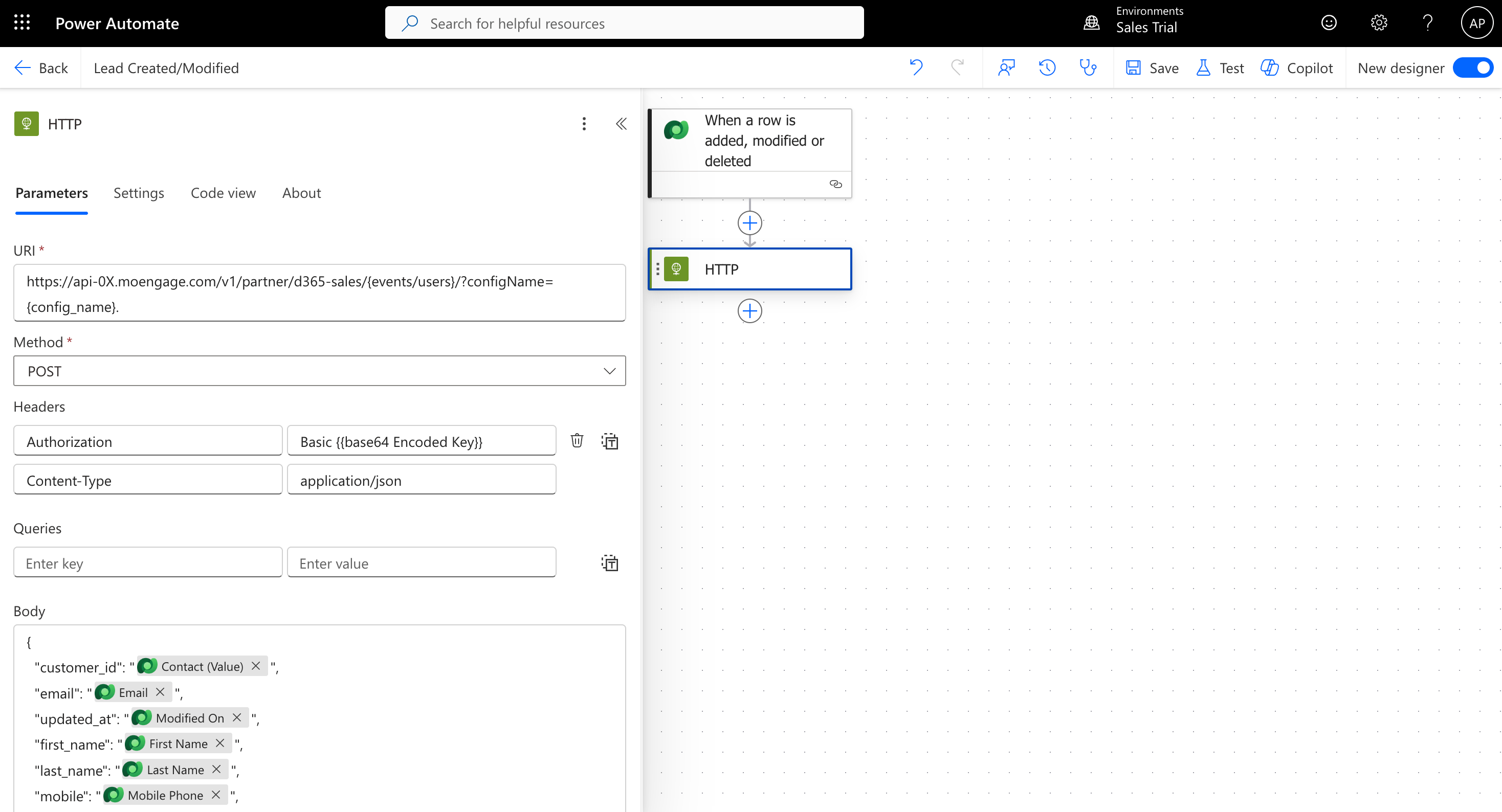Click the Sales Trial environment name

coord(1146,28)
